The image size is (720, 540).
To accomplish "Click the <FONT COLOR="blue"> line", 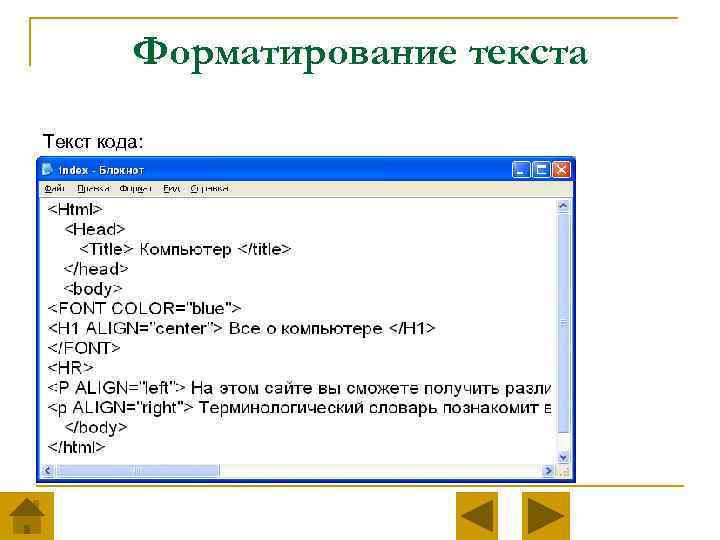I will point(144,309).
